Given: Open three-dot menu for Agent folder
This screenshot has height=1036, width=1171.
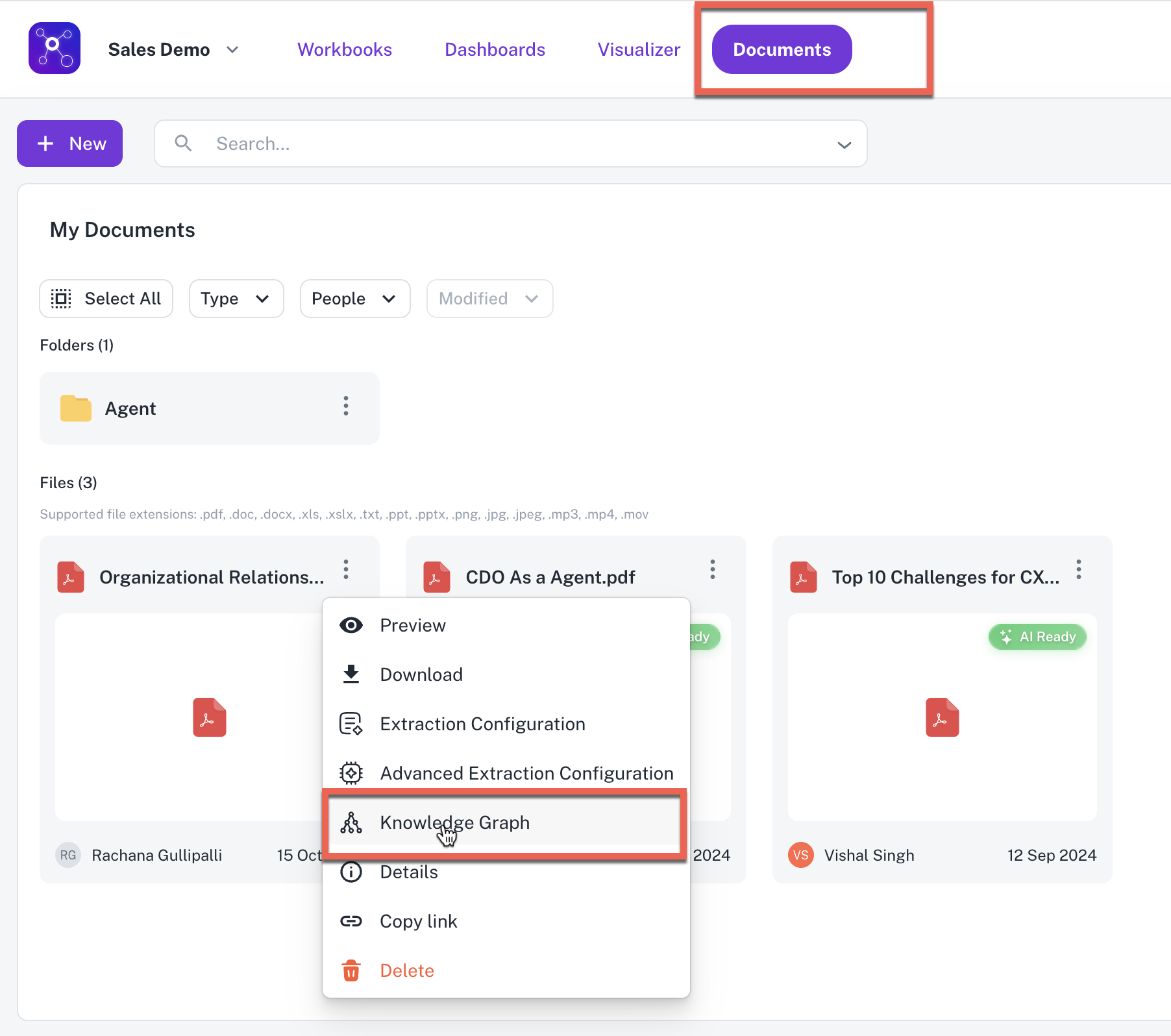Looking at the screenshot, I should tap(346, 406).
